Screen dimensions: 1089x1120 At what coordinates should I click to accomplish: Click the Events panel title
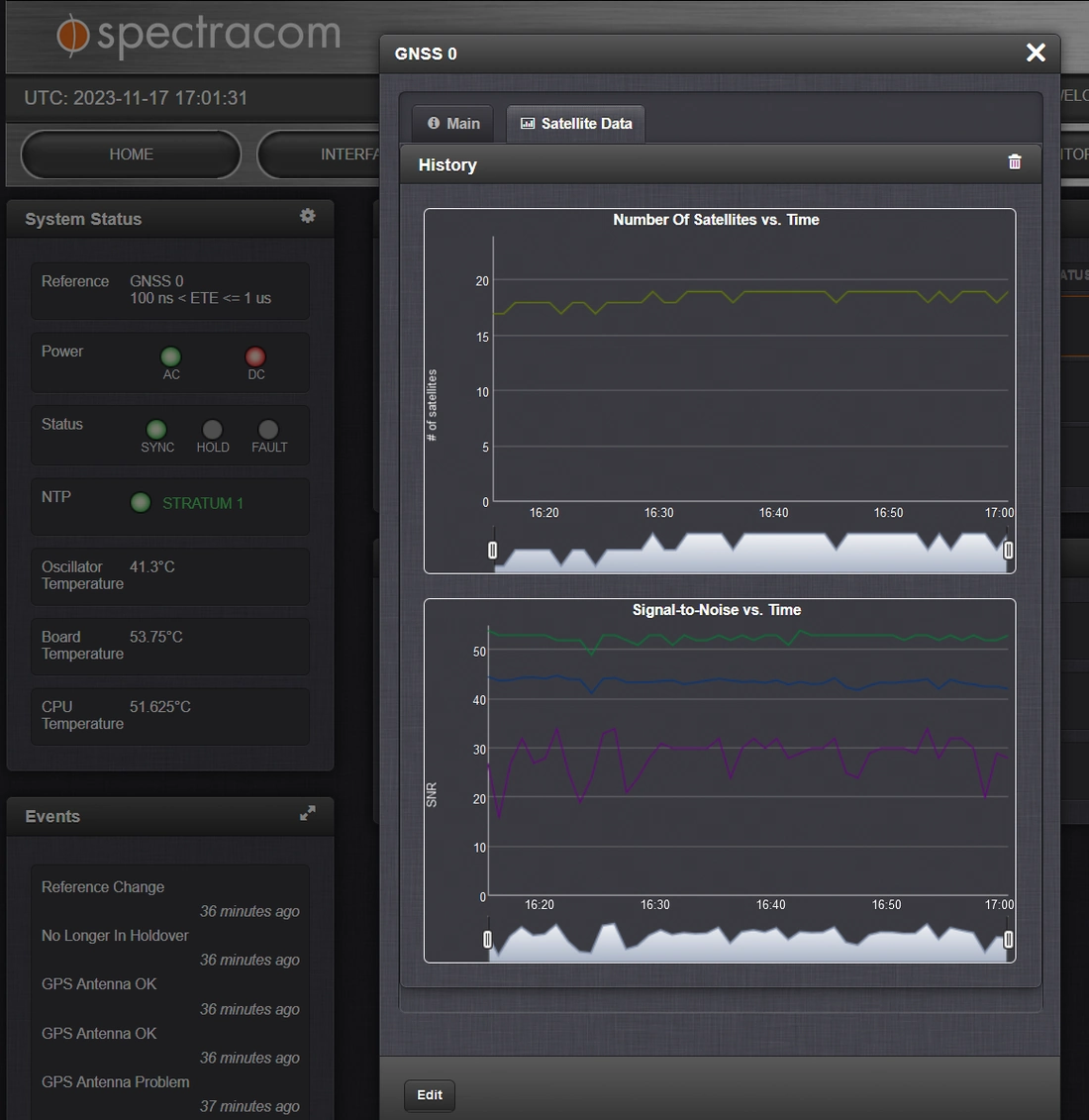pyautogui.click(x=52, y=816)
